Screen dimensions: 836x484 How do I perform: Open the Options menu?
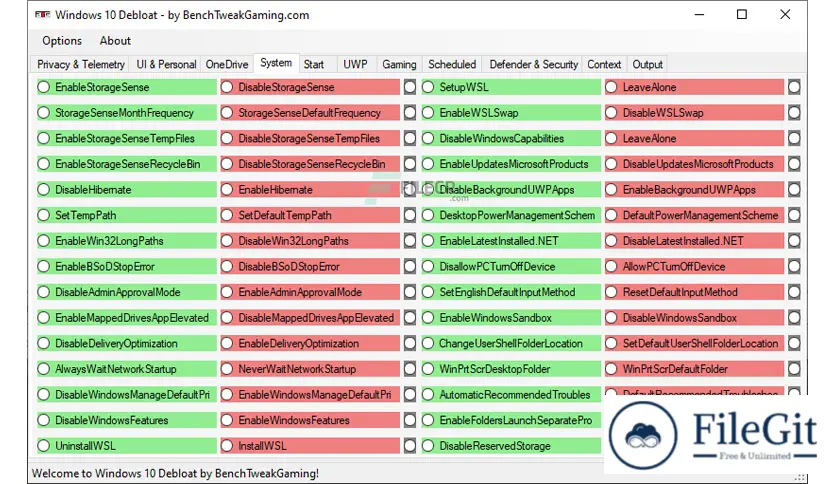pos(62,41)
